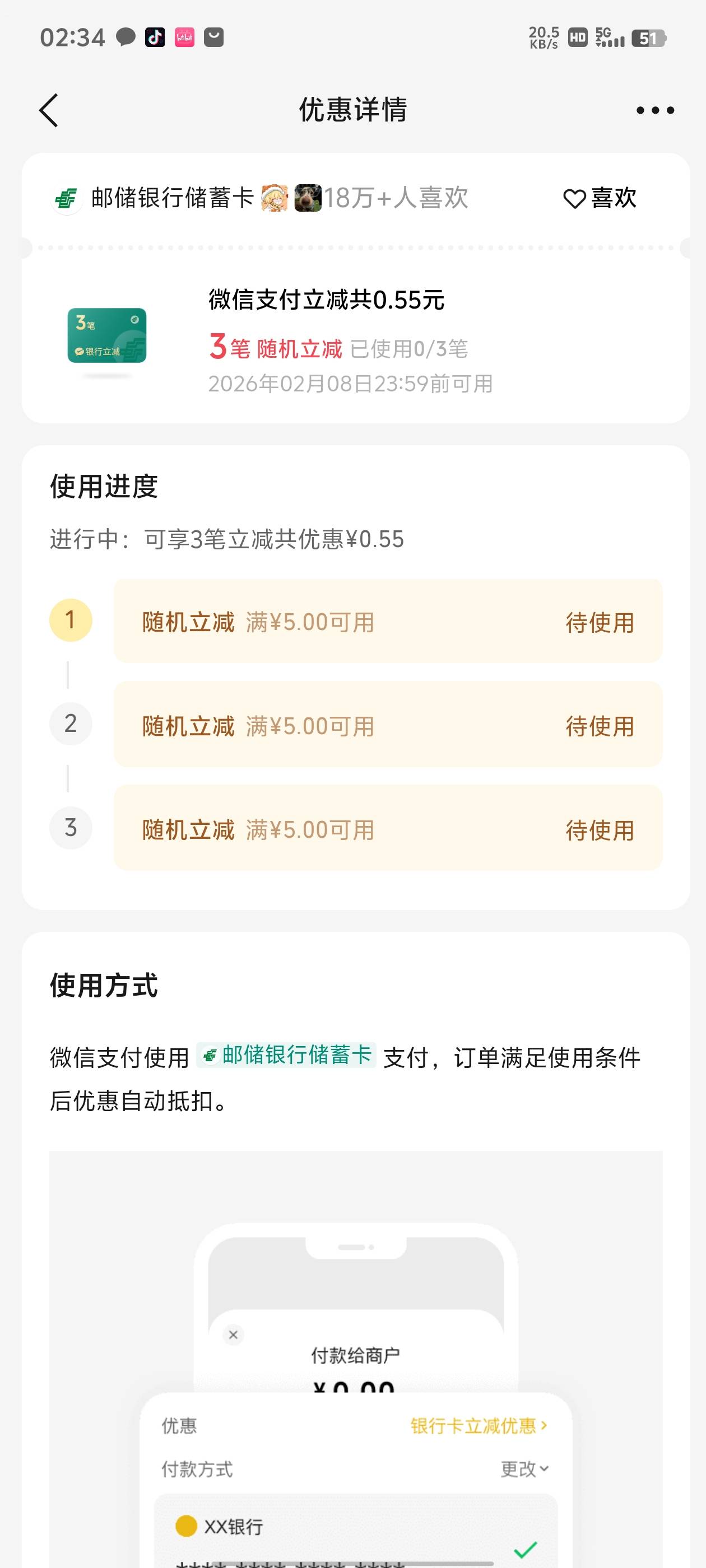The height and width of the screenshot is (1568, 706).
Task: Select the third 随机立减 coupon row
Action: coord(387,828)
